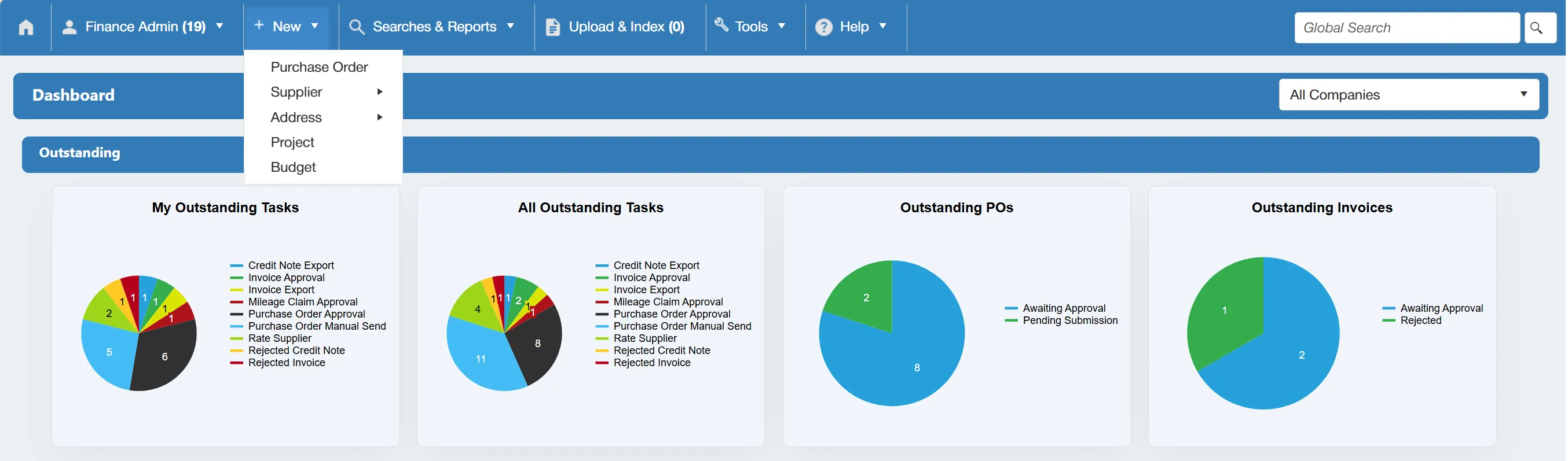This screenshot has height=461, width=1568.
Task: Focus the Global Search input field
Action: pos(1406,28)
